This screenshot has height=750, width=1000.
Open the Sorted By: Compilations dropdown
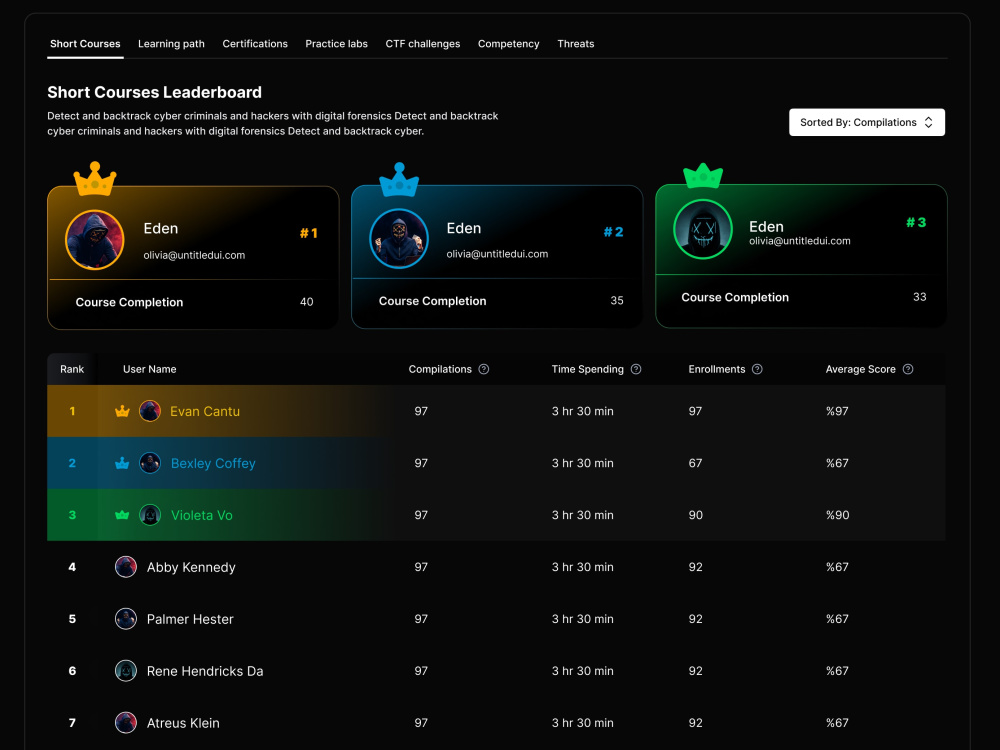tap(867, 122)
